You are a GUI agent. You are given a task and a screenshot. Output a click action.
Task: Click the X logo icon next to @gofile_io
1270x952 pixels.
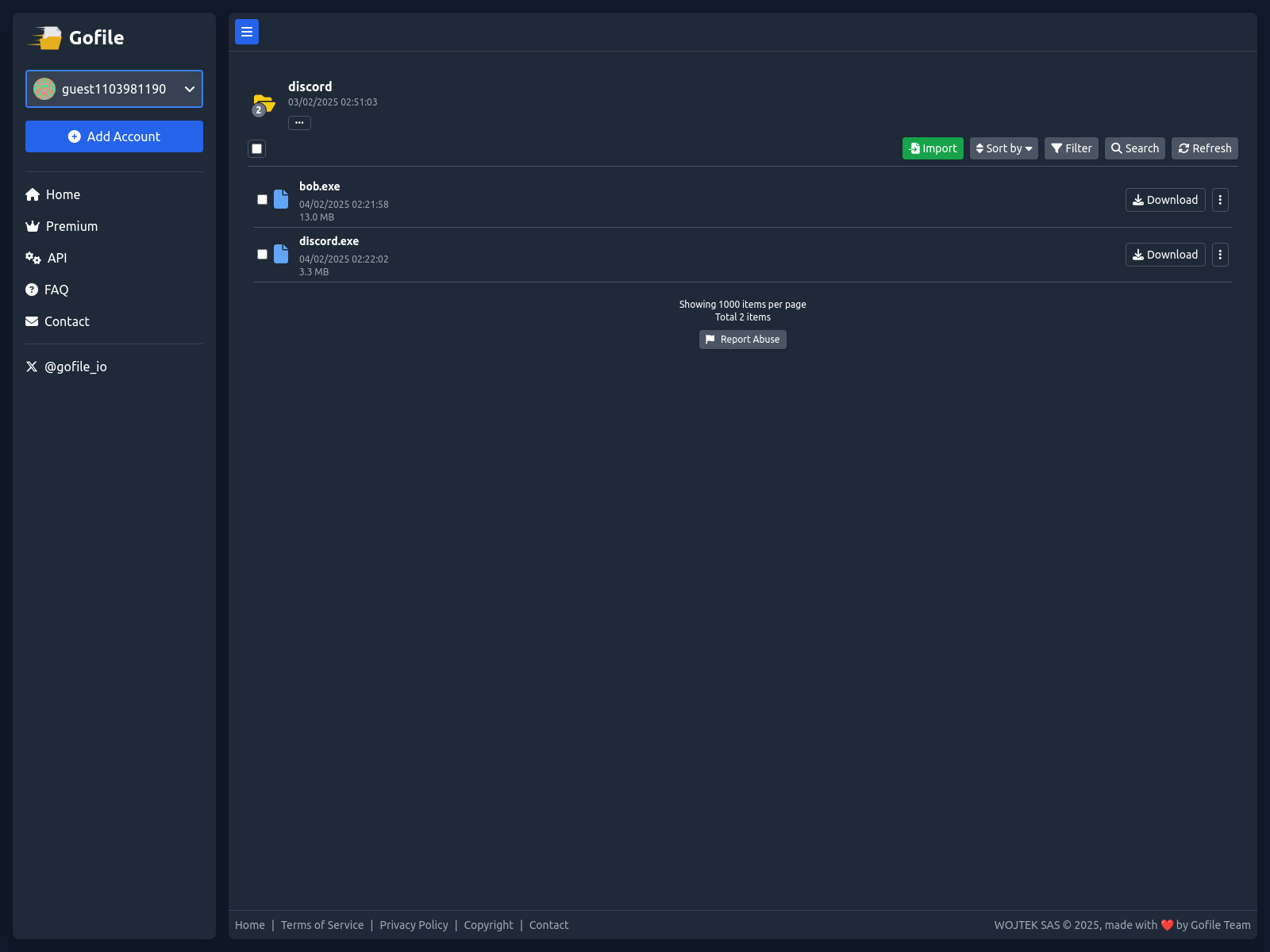(32, 367)
